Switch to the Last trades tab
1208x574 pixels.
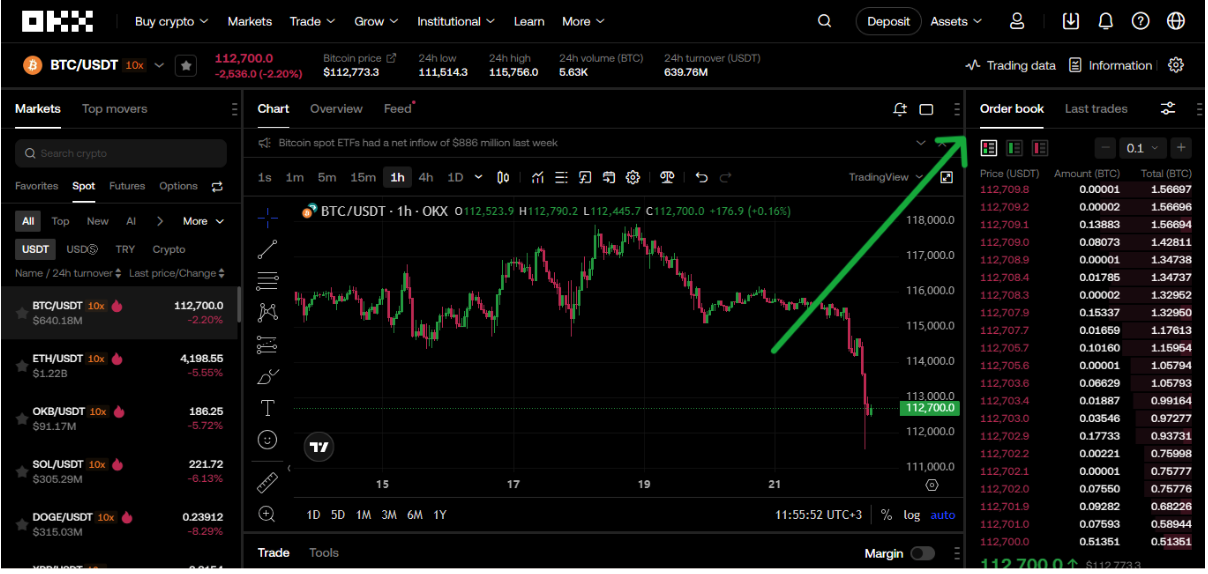[1096, 109]
